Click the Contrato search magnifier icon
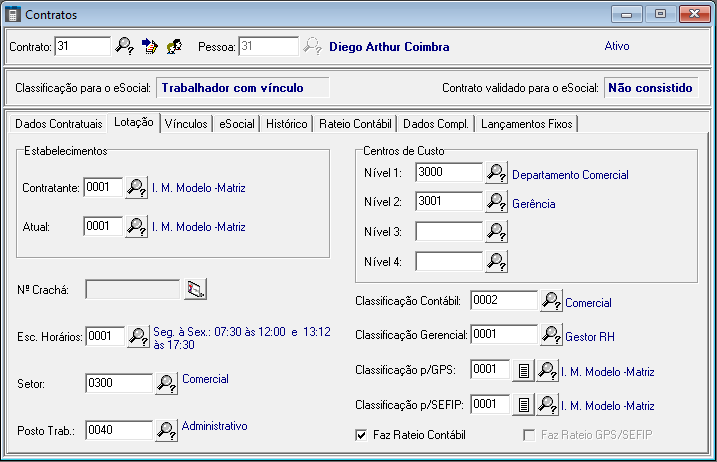Image resolution: width=717 pixels, height=462 pixels. 124,46
